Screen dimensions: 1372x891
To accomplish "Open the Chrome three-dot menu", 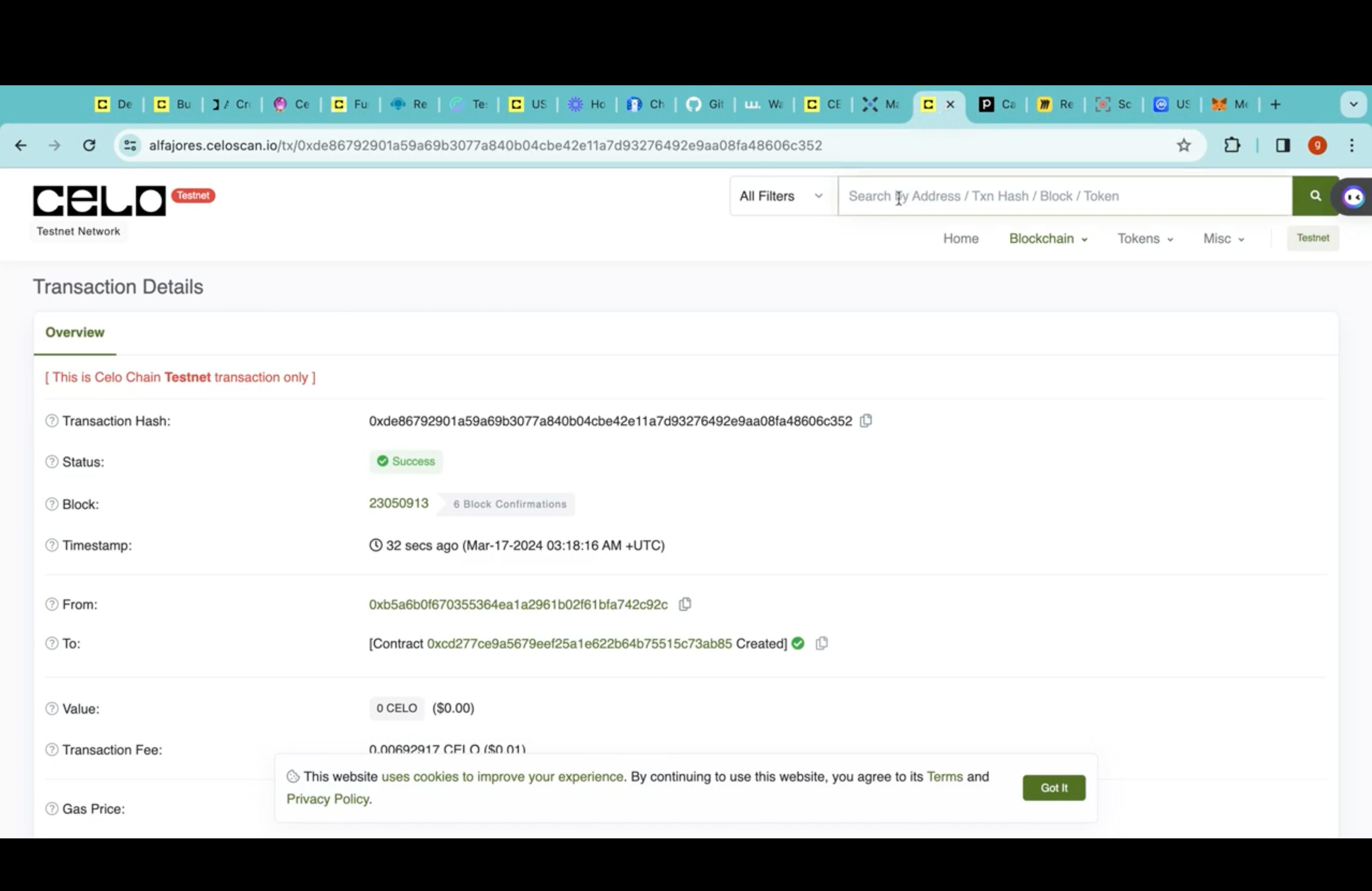I will pyautogui.click(x=1351, y=145).
